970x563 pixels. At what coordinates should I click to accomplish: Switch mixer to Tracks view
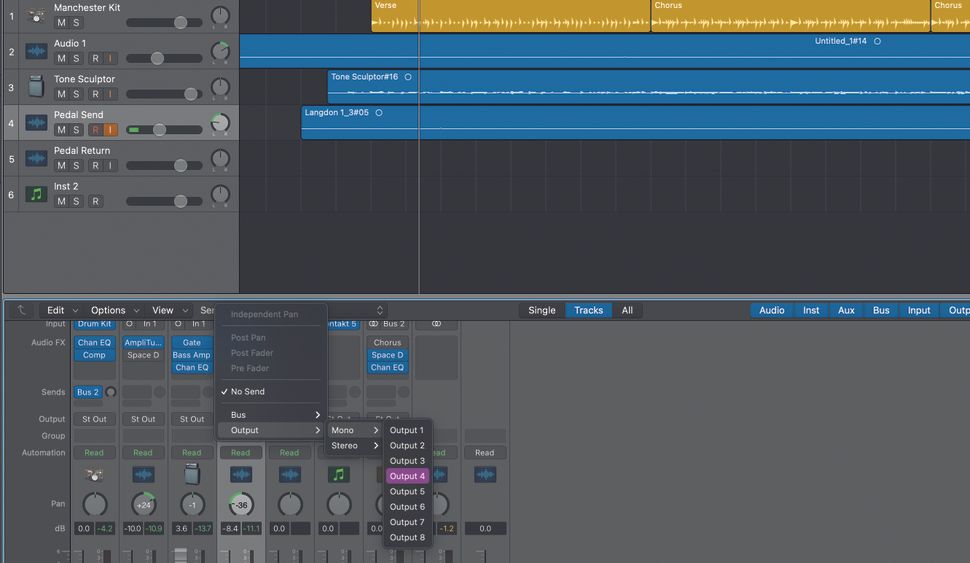click(x=588, y=310)
